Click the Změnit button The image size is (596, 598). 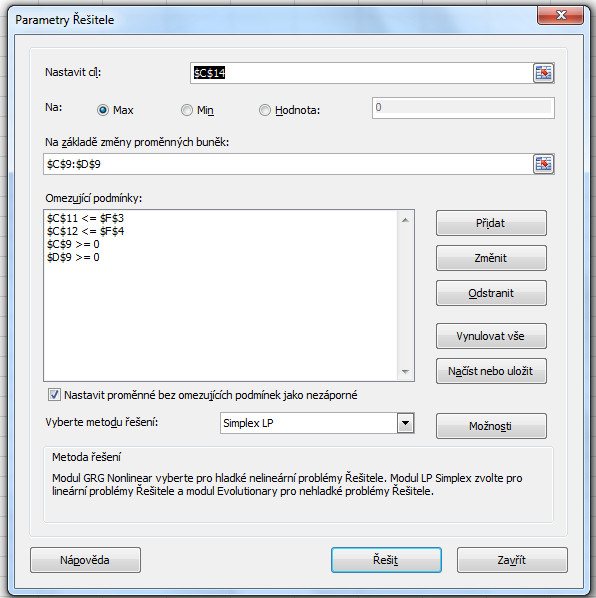click(x=491, y=258)
